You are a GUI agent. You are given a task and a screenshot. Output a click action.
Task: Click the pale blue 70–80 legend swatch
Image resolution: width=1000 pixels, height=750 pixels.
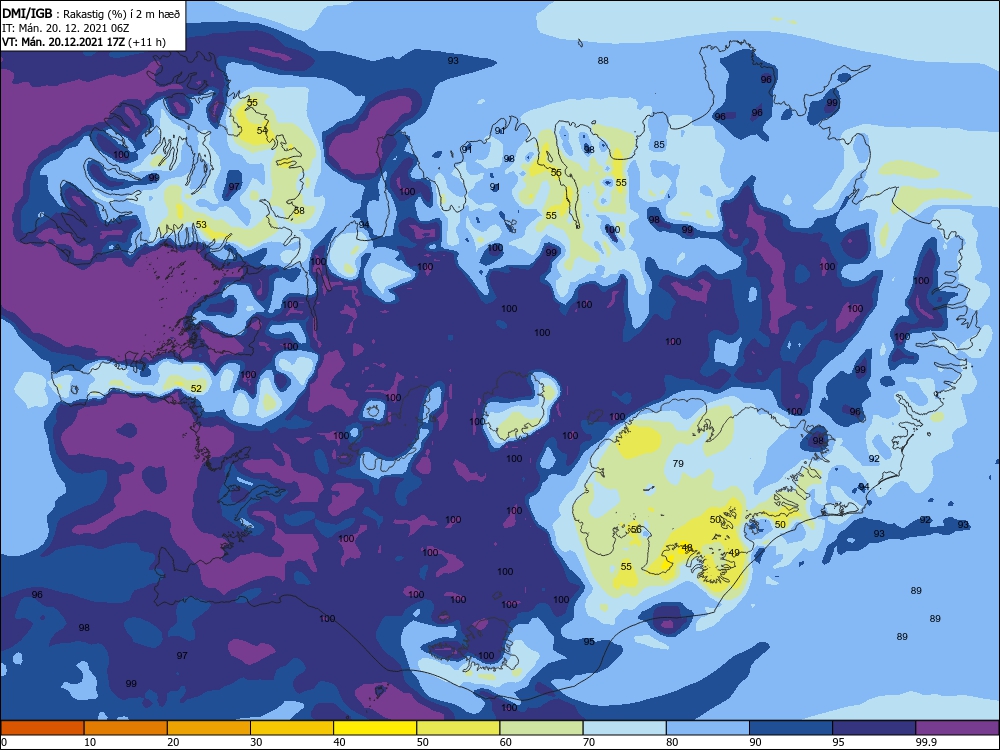pos(624,728)
